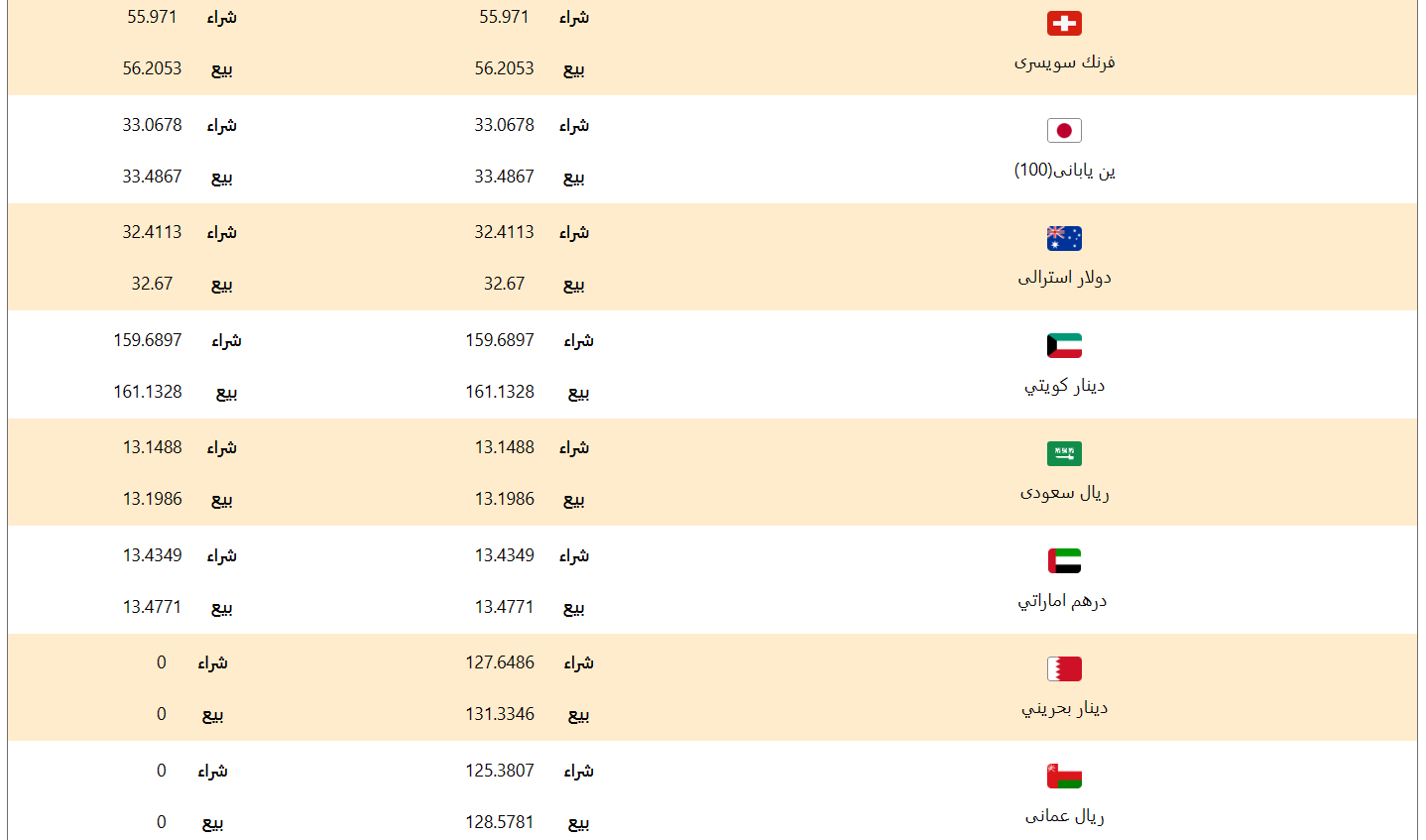This screenshot has height=840, width=1426.
Task: Select the ريال سعودى currency name
Action: coord(1064,493)
